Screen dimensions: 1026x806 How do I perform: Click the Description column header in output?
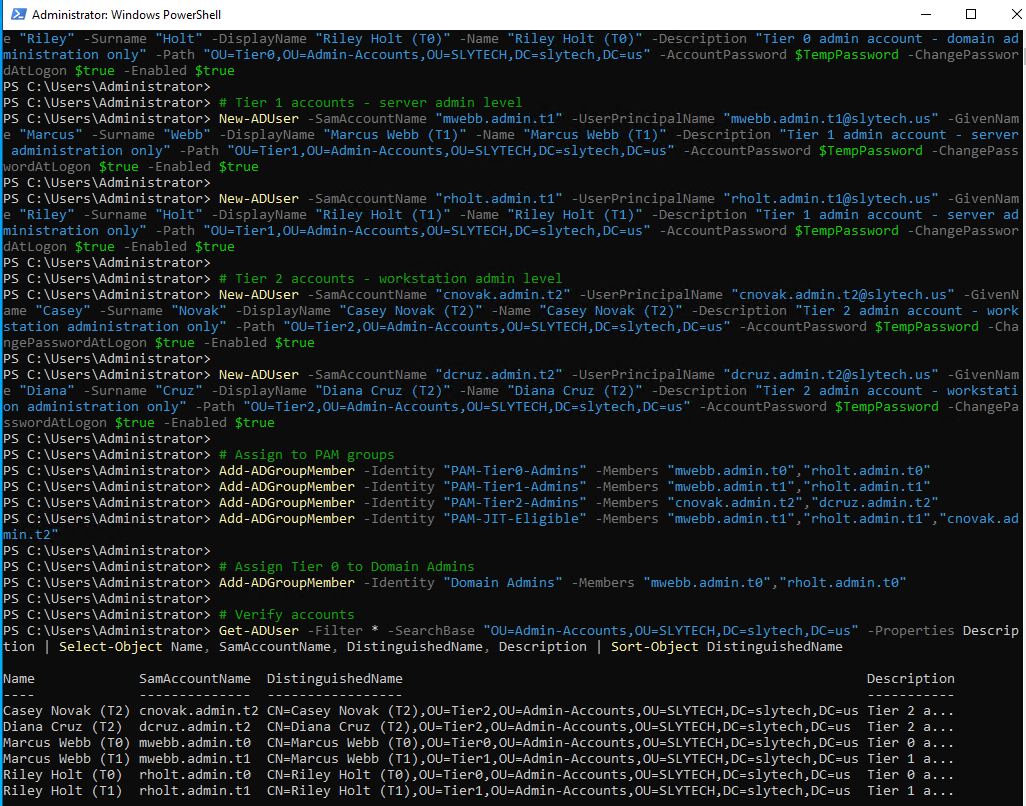[910, 679]
